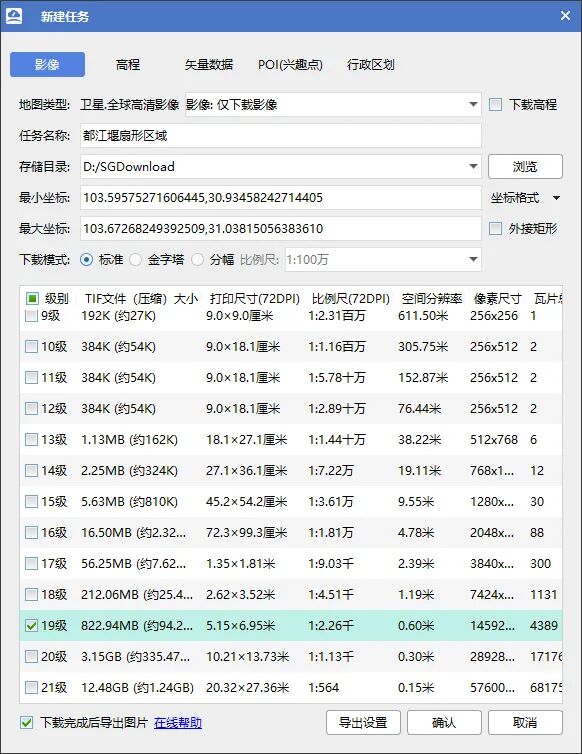
Task: Toggle the 级别 select-all header checkbox
Action: (x=32, y=299)
